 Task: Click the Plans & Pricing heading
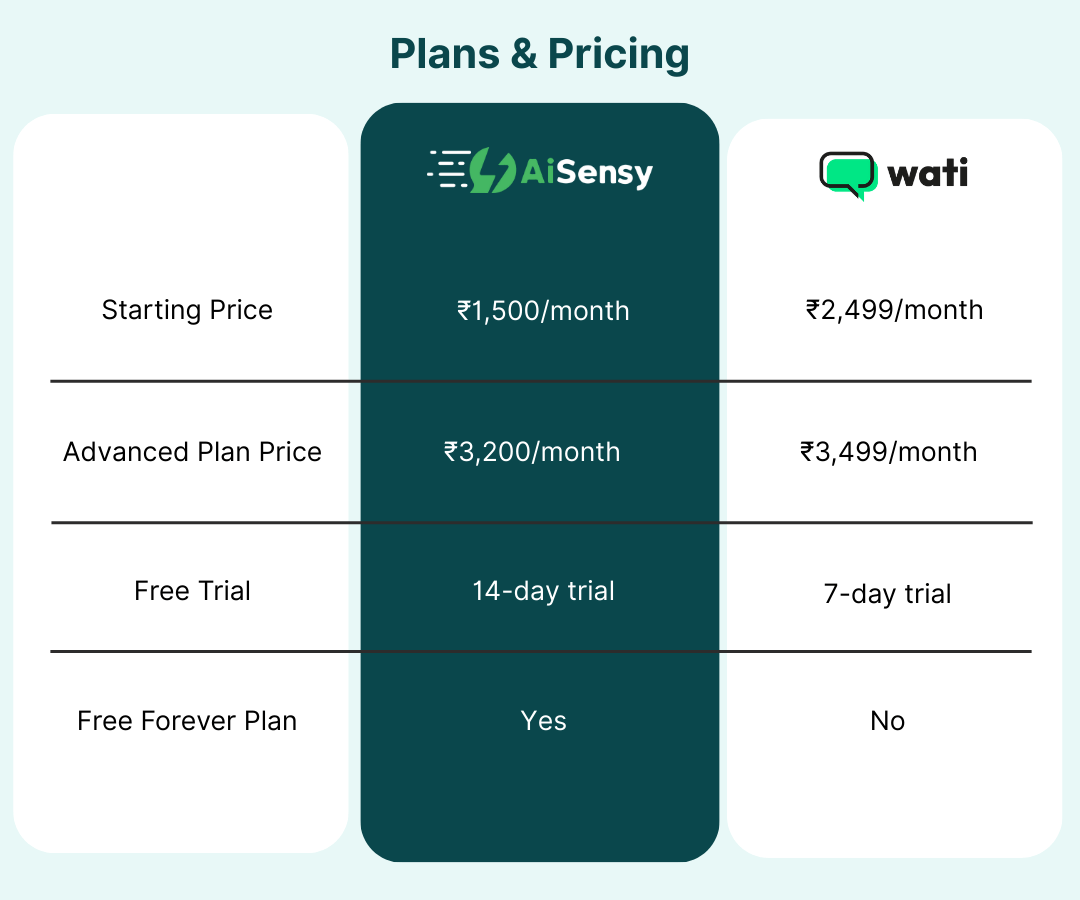pos(540,54)
